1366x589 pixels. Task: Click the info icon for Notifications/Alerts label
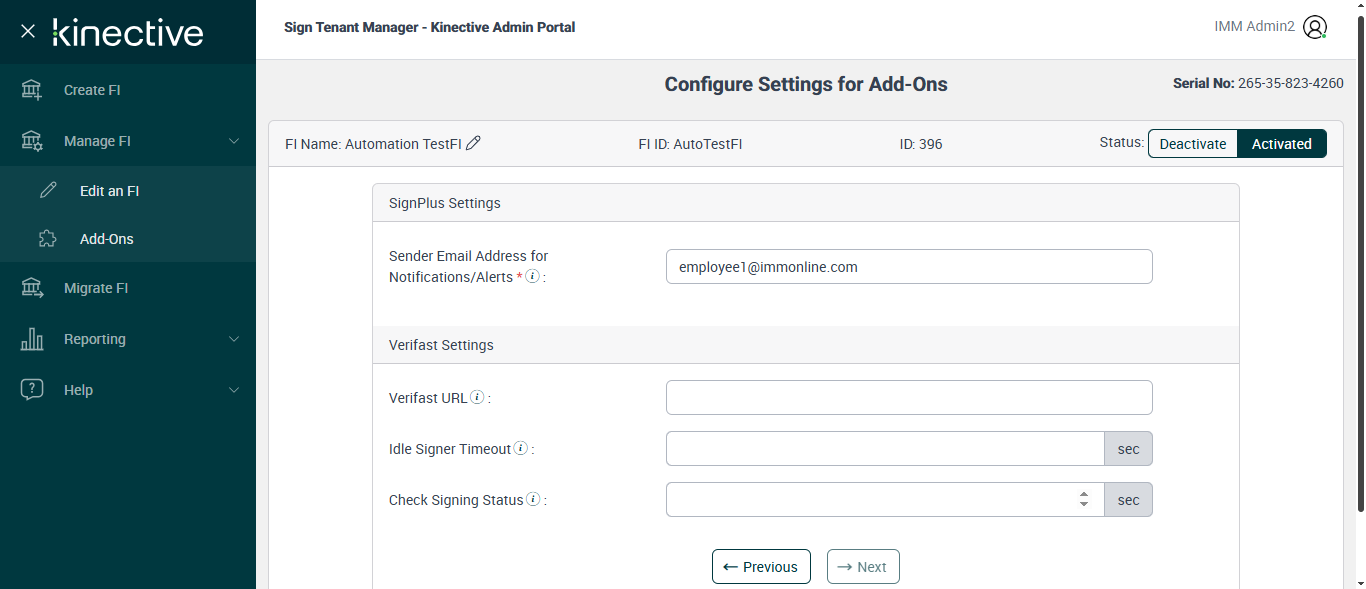(x=533, y=276)
